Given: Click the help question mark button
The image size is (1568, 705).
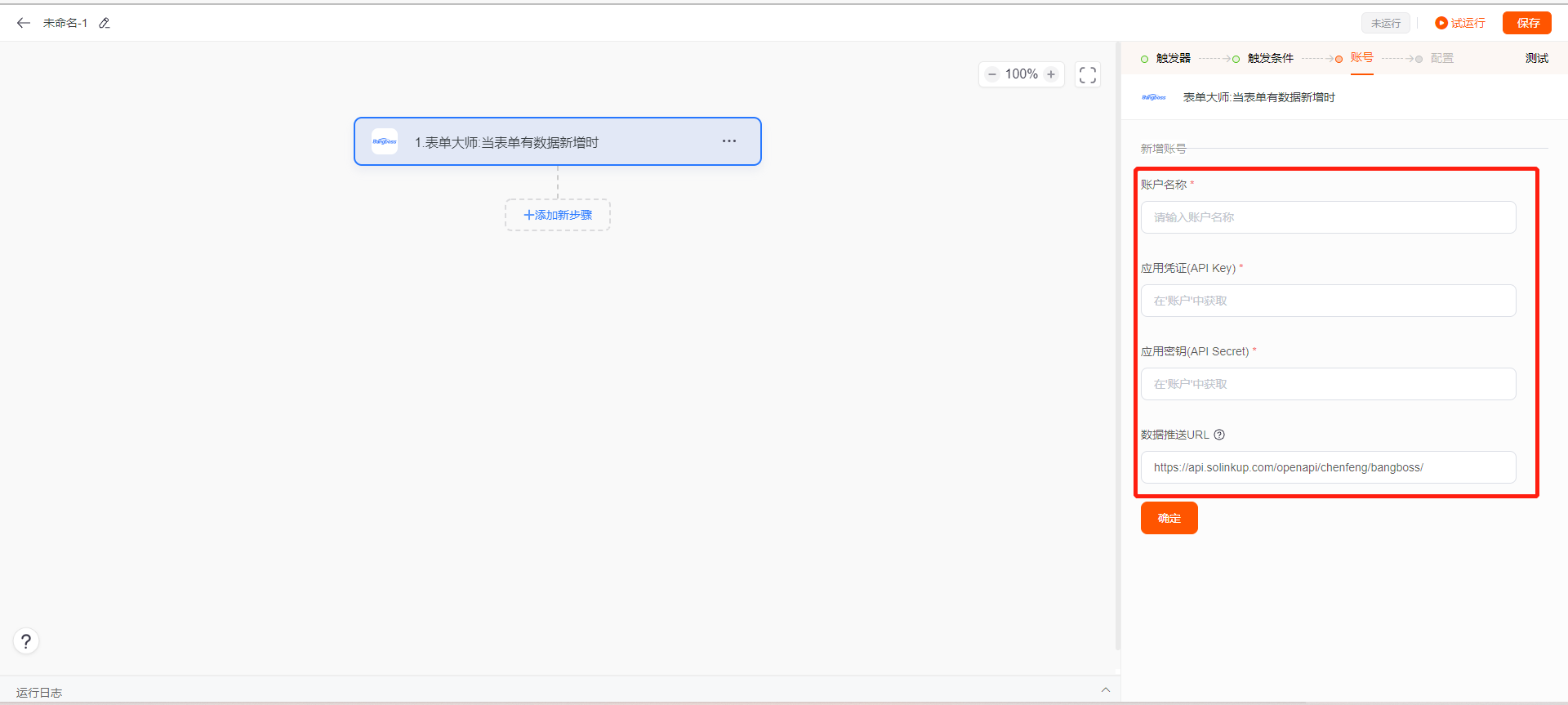Looking at the screenshot, I should [26, 641].
